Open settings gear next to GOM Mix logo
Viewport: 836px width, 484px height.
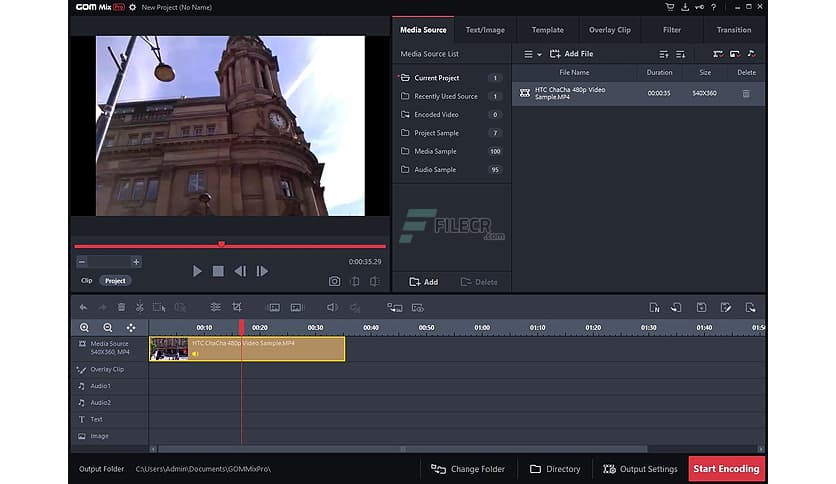(x=133, y=7)
